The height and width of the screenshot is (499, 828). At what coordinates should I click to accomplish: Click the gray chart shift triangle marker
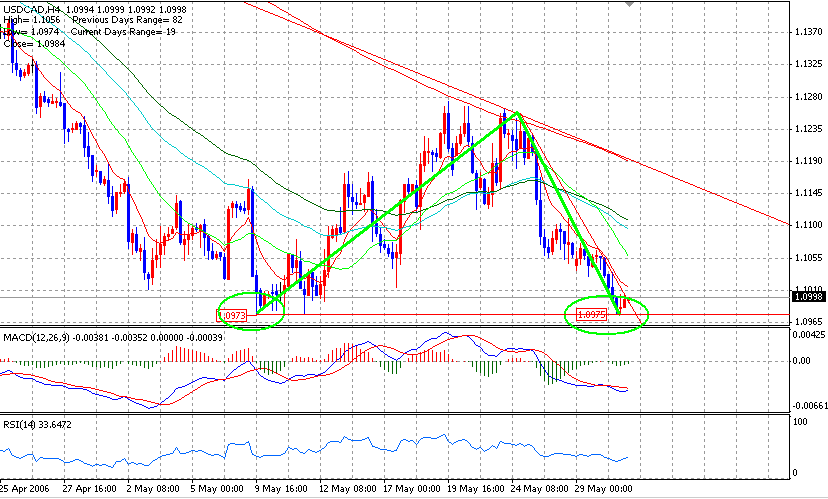point(628,4)
